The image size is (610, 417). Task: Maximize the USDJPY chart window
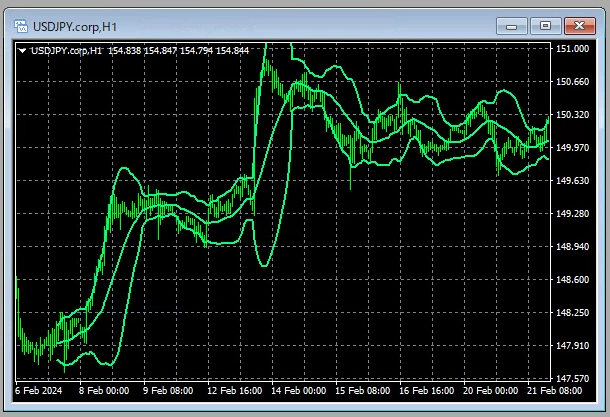544,25
